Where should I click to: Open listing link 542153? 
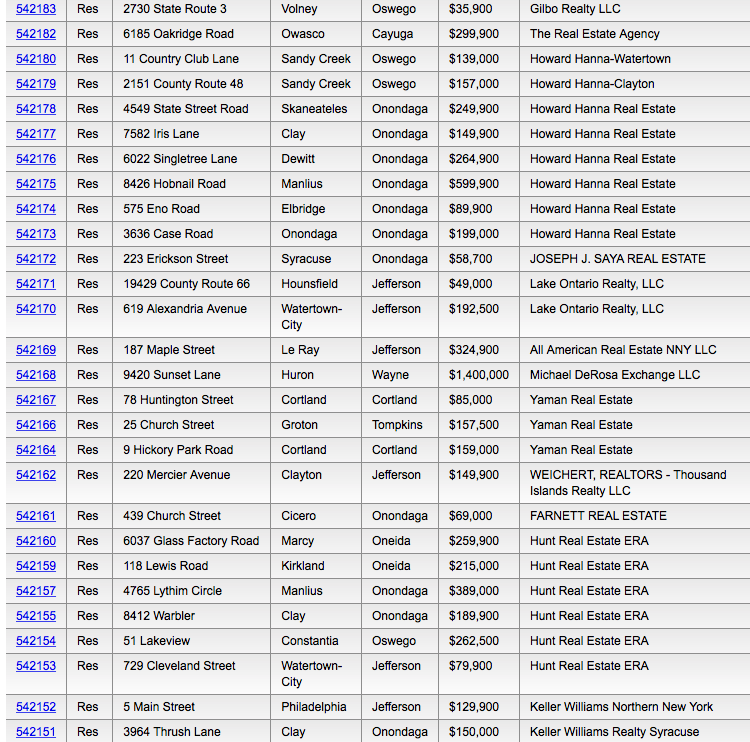click(x=36, y=665)
